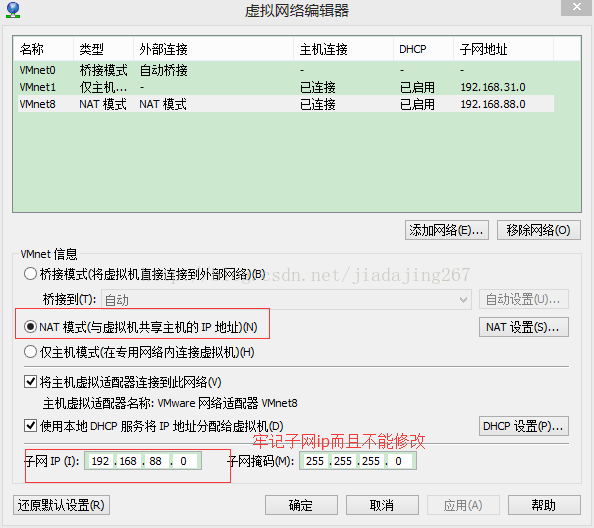Close the 虚拟网络编辑器 dialog
Image resolution: width=594 pixels, height=528 pixels.
[x=577, y=7]
